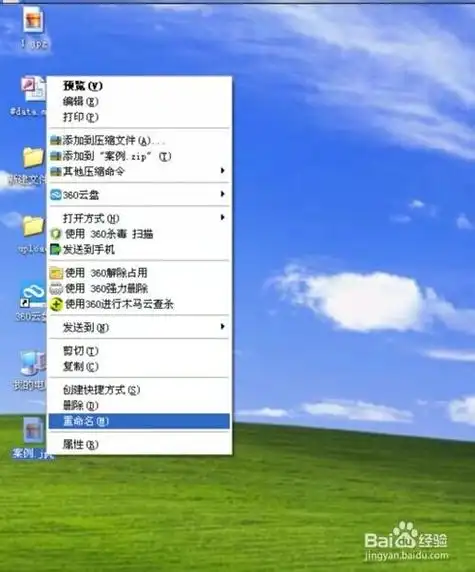The height and width of the screenshot is (572, 475).
Task: Select 添加到 "案例.zip"(T) option
Action: (139, 156)
